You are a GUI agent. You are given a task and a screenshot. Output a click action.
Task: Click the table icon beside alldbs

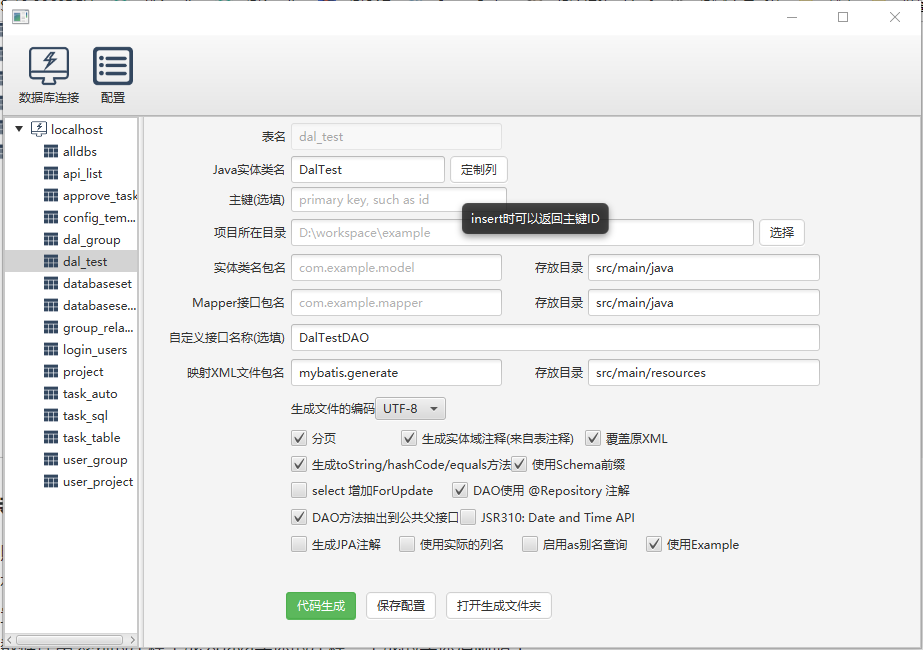[51, 151]
